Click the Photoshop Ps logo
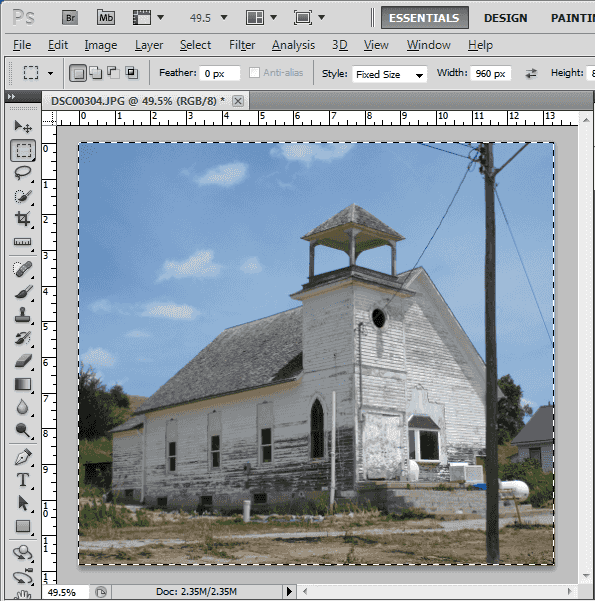Image resolution: width=595 pixels, height=601 pixels. (23, 17)
